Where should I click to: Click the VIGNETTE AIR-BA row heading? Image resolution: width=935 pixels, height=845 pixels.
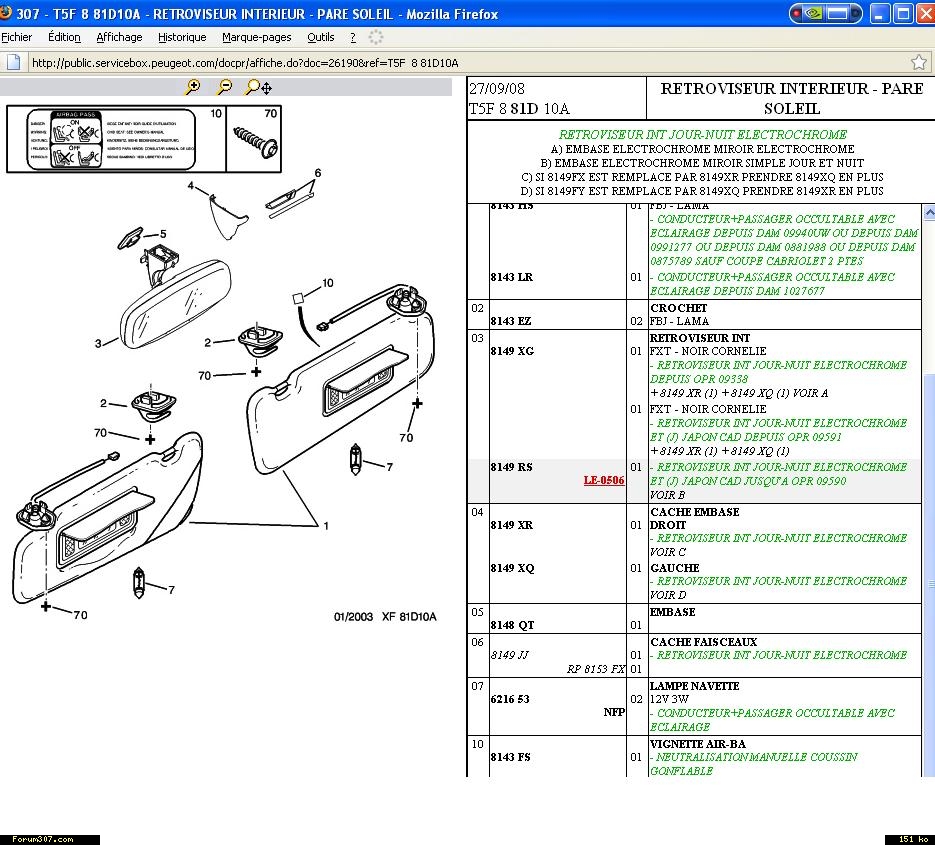pos(698,744)
